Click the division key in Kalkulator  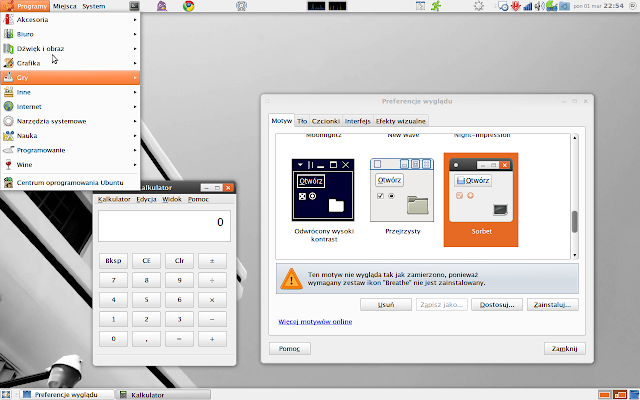pyautogui.click(x=212, y=280)
